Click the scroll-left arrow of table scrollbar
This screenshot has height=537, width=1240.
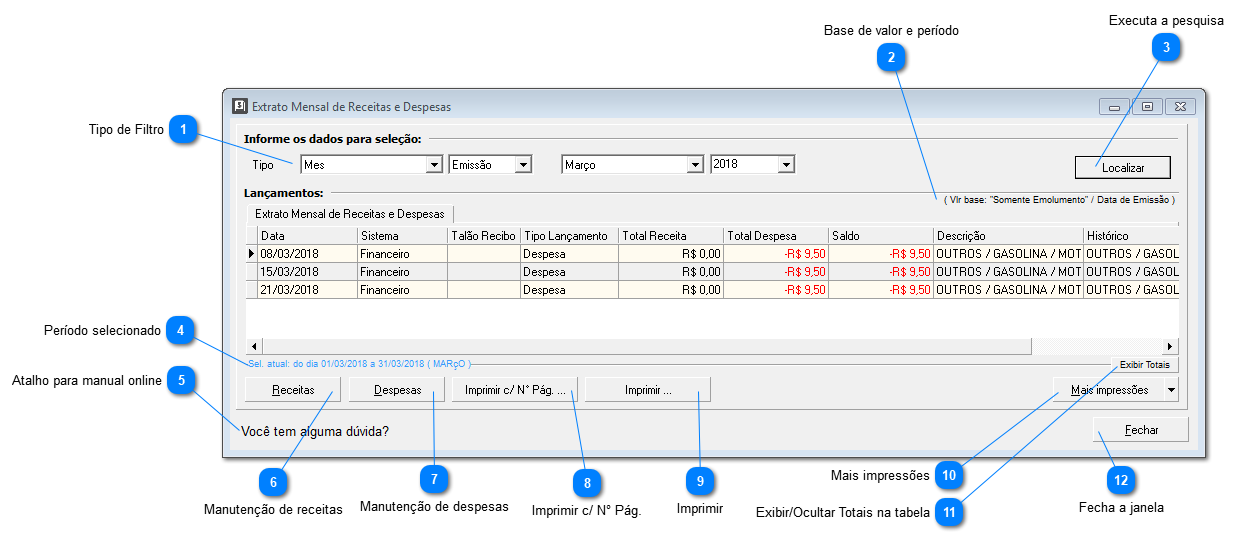coord(254,346)
